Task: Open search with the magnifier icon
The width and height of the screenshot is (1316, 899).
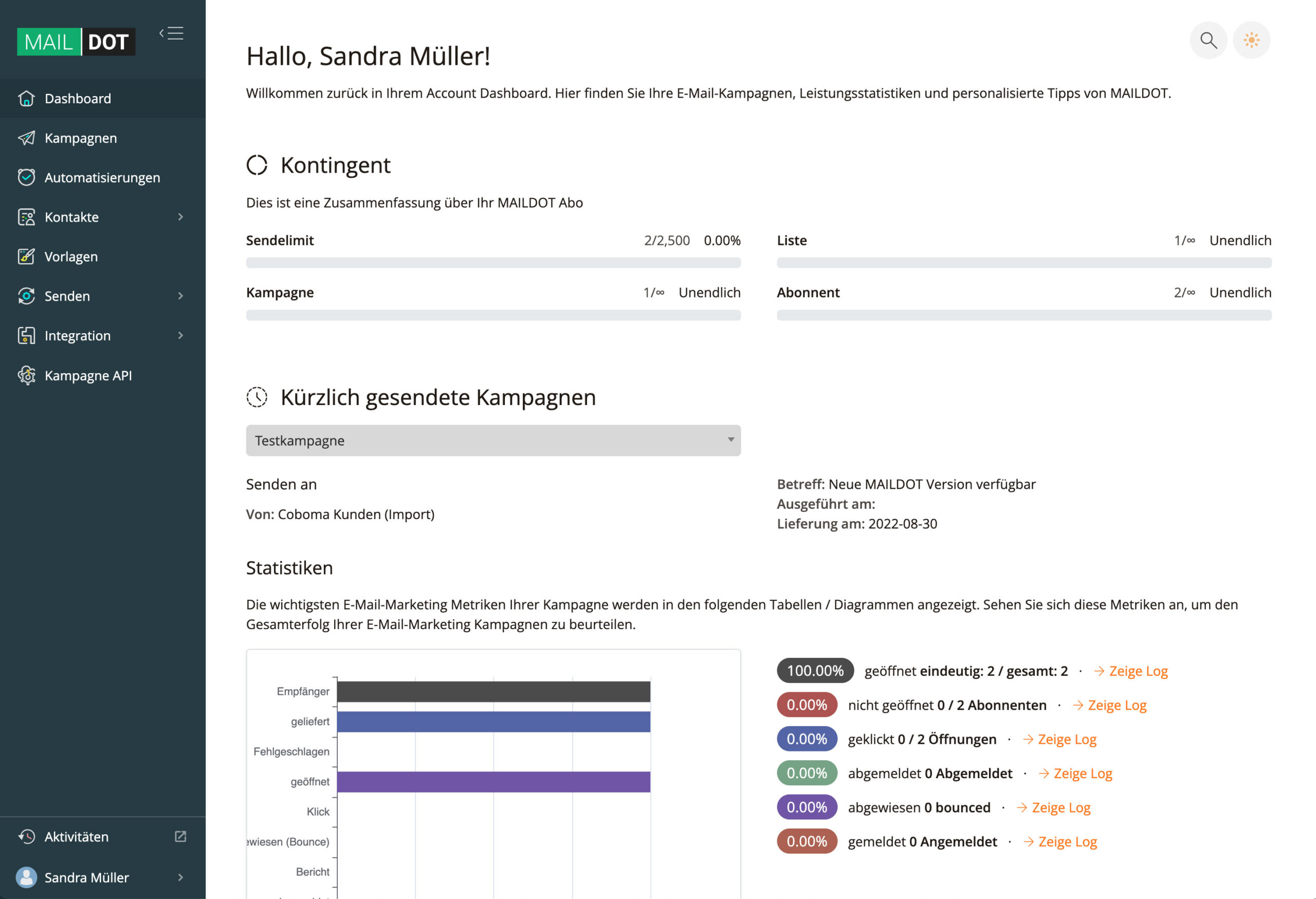Action: coord(1208,40)
